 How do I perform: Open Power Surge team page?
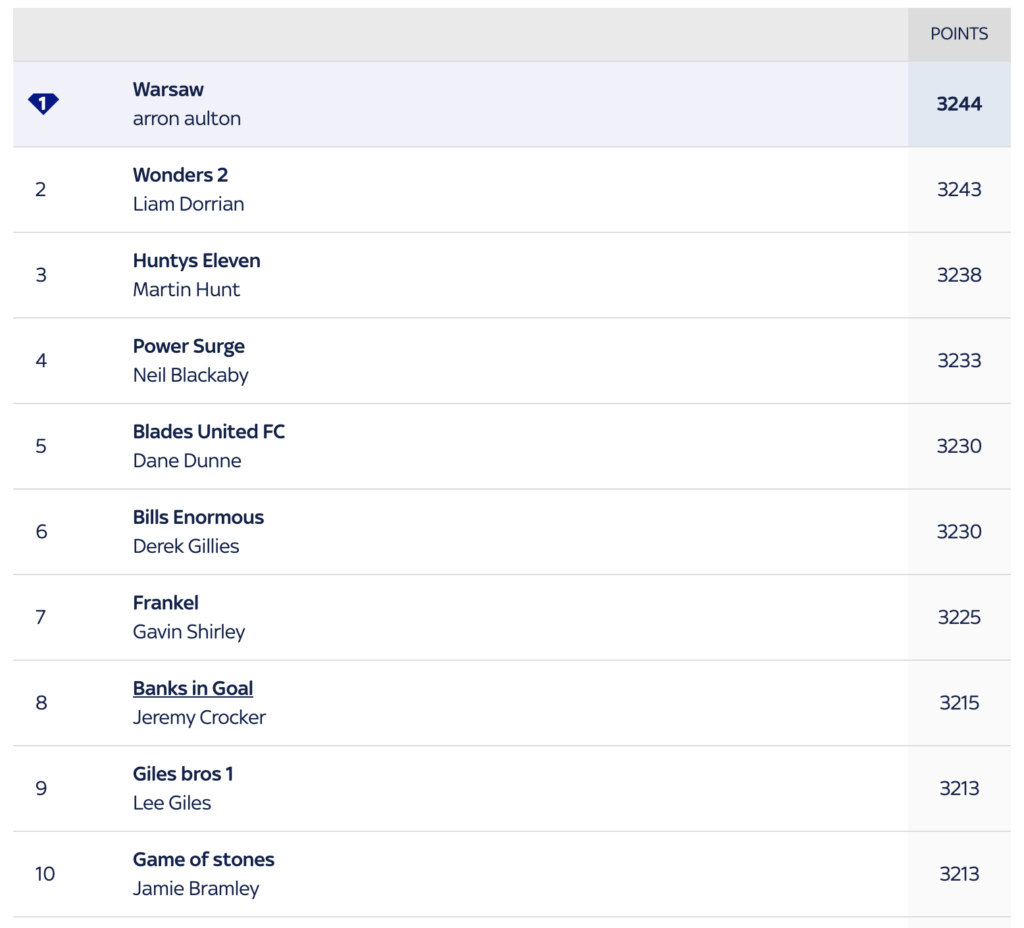189,346
